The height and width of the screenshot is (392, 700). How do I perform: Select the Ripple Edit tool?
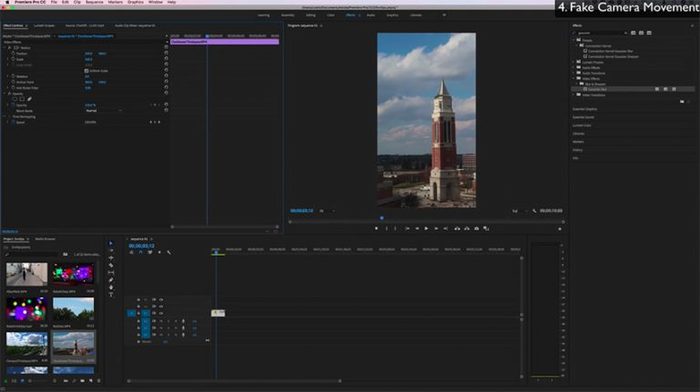click(111, 258)
